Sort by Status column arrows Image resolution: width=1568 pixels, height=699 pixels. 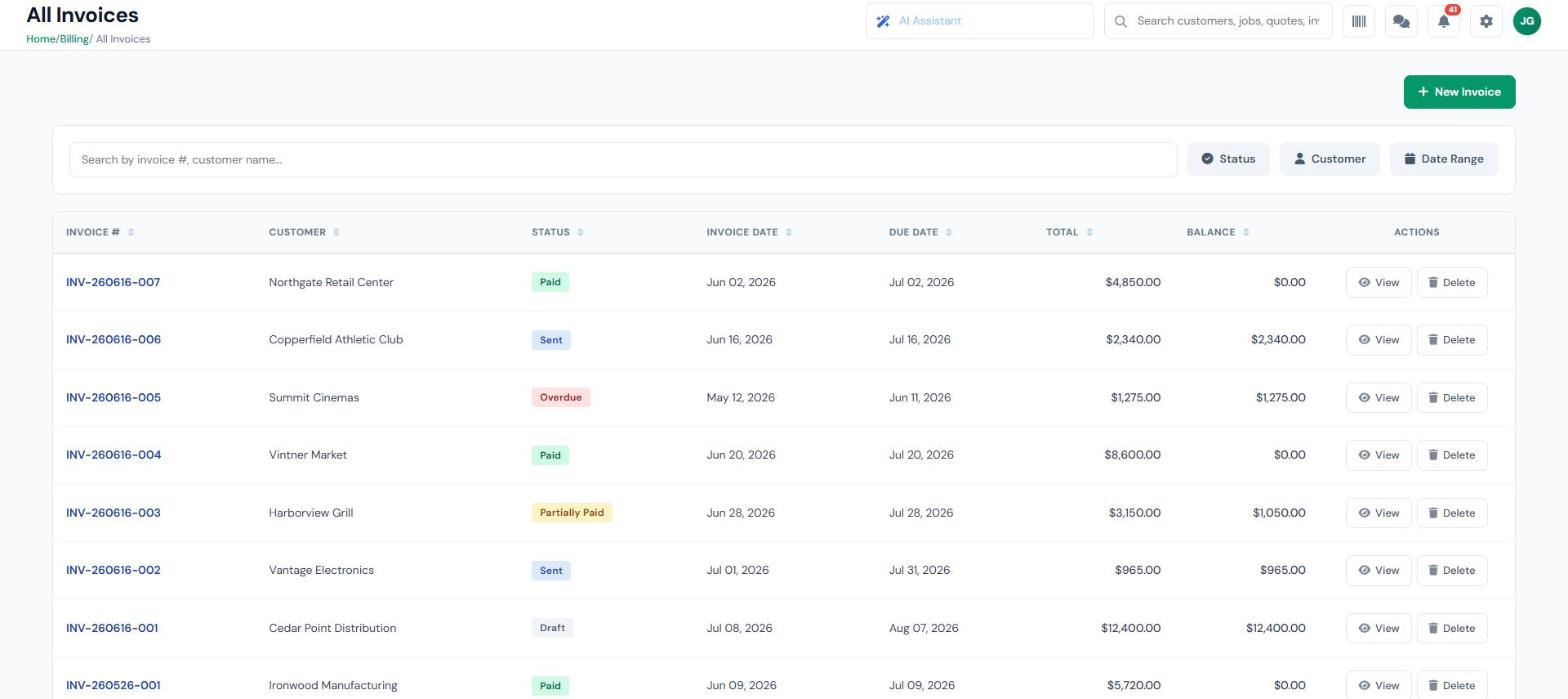[x=580, y=232]
